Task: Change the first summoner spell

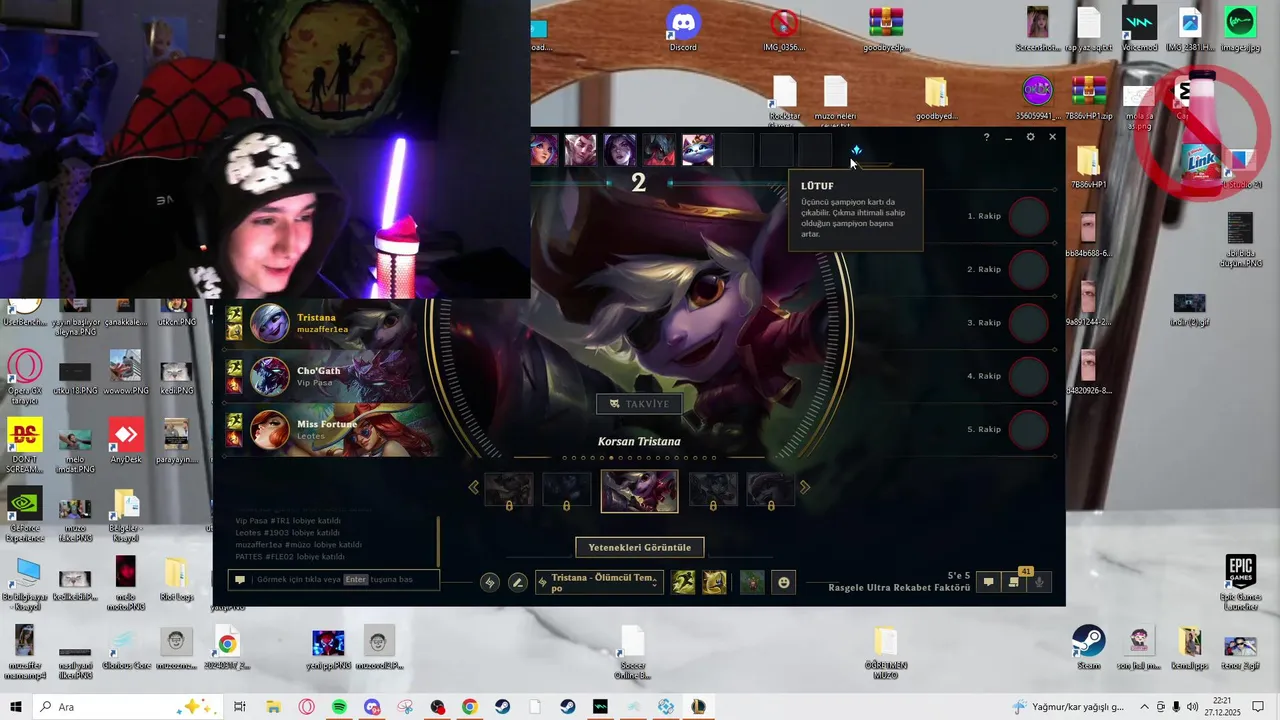Action: (683, 582)
